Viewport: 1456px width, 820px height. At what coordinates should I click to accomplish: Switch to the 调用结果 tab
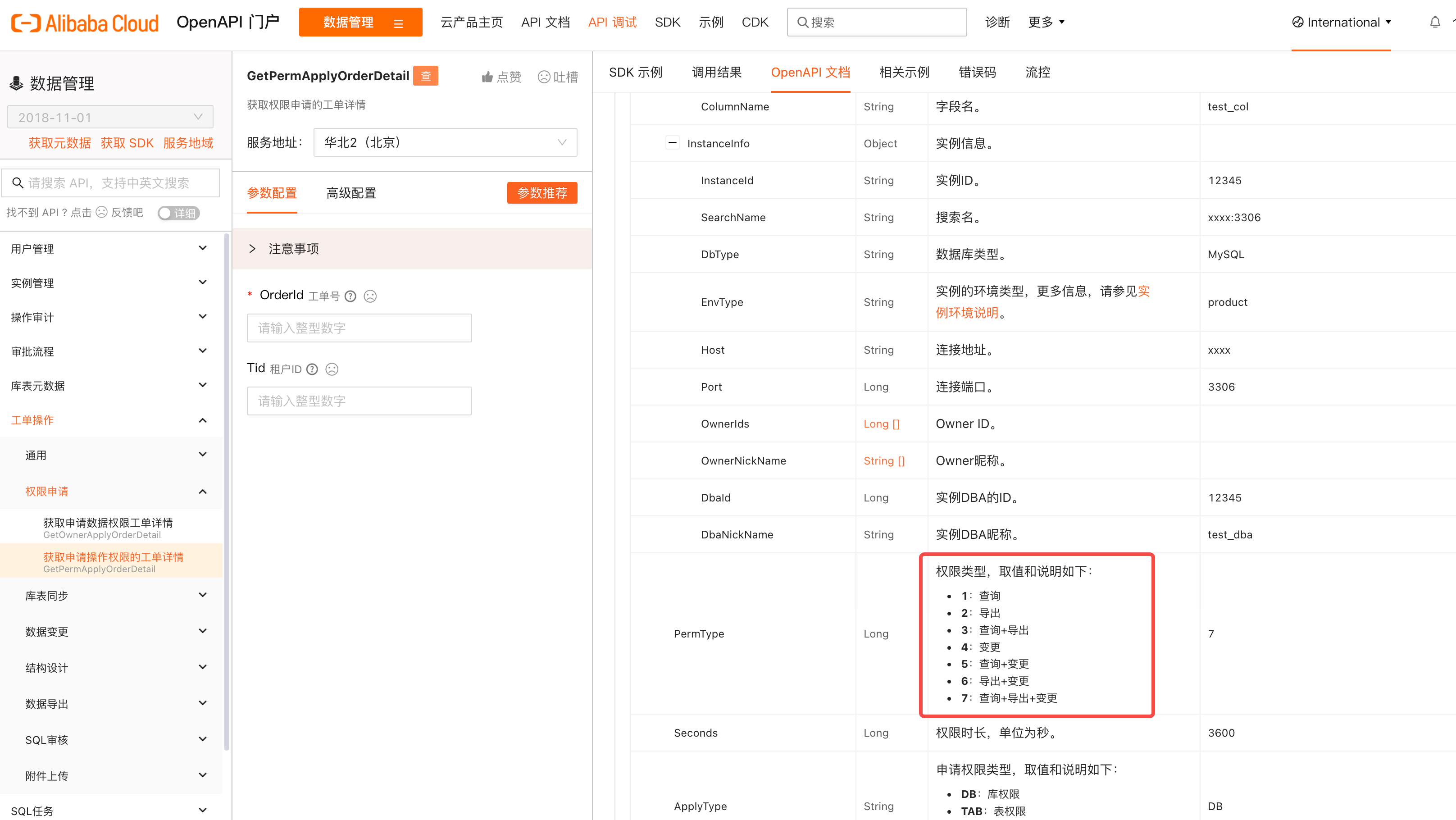point(716,73)
